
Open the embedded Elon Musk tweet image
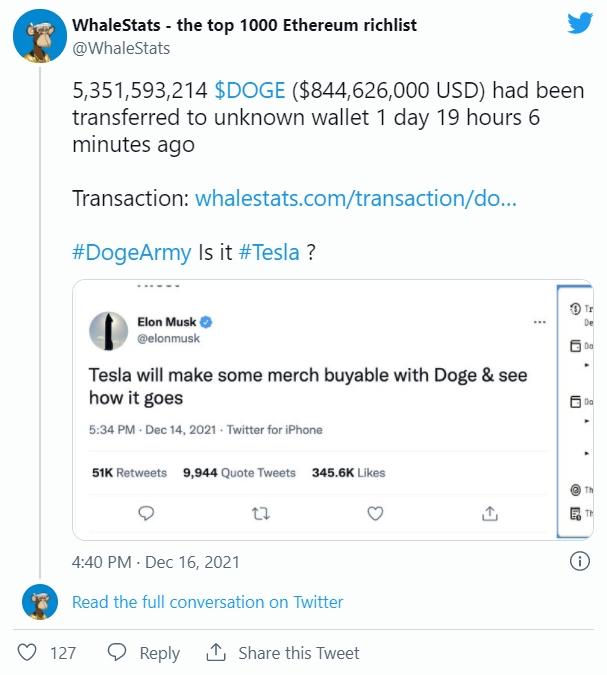point(313,410)
